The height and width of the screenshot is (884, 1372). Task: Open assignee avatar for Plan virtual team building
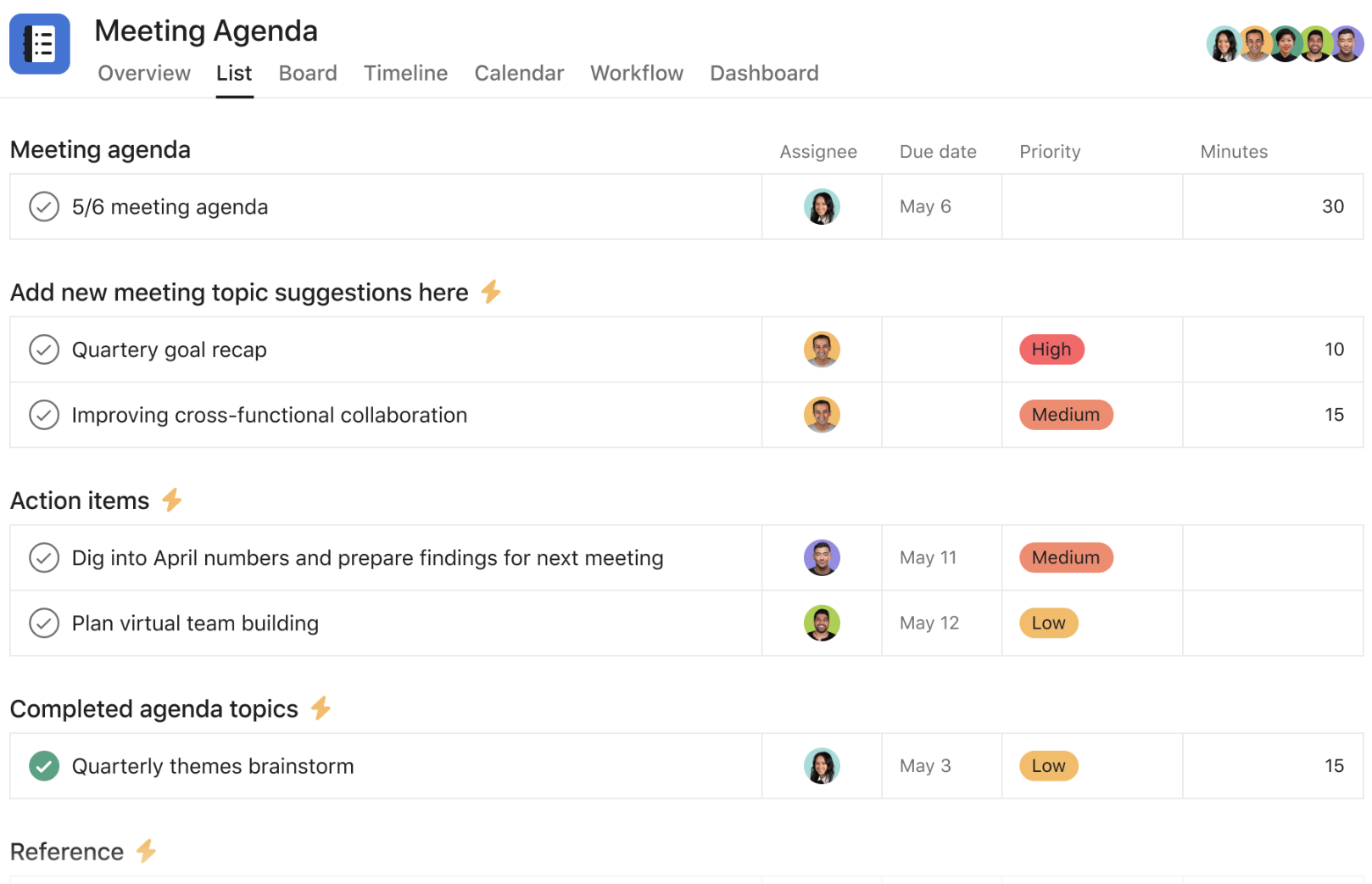[x=822, y=623]
